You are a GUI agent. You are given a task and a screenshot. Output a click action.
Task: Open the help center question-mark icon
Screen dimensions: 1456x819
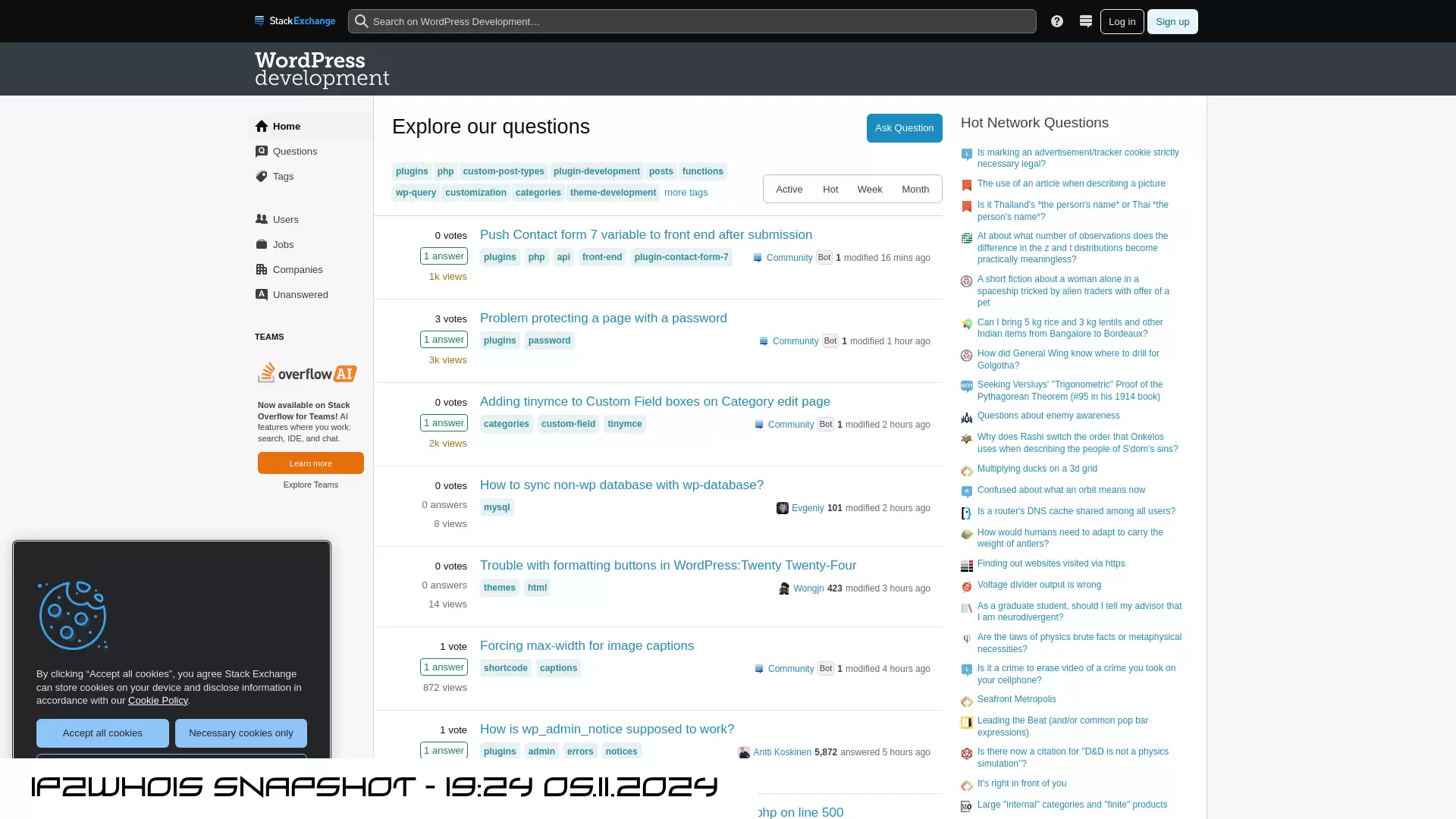pos(1057,21)
